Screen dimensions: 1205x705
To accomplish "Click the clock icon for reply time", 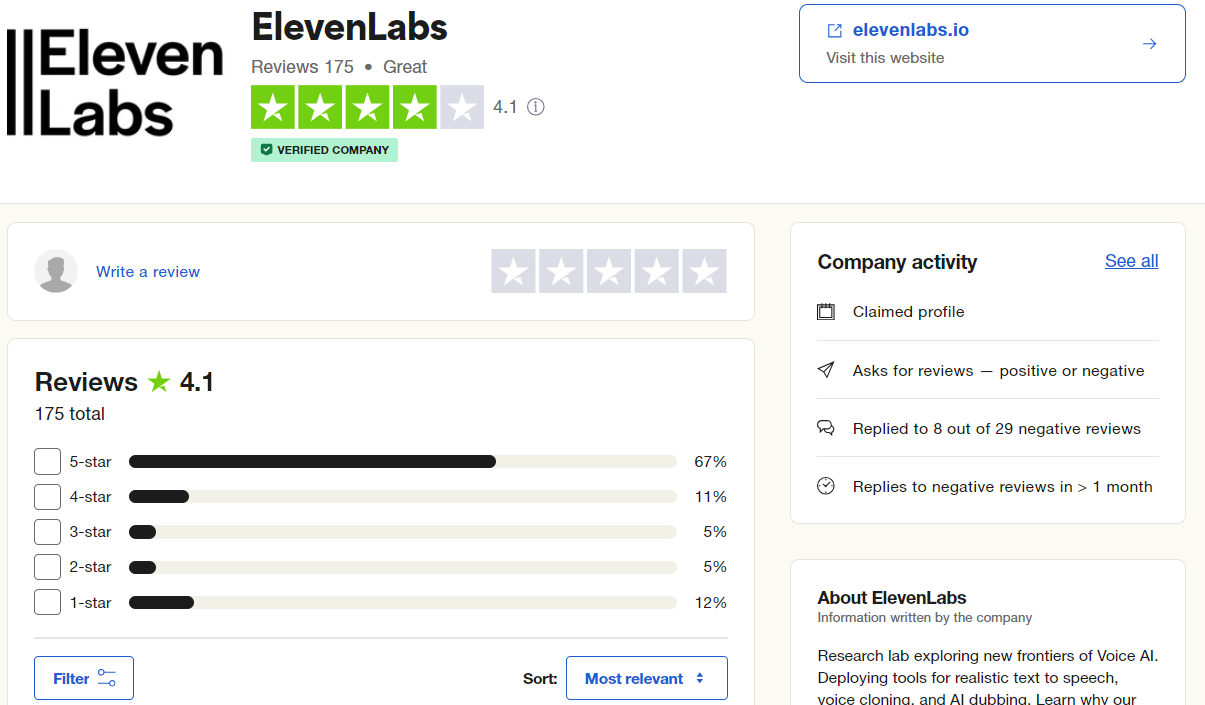I will tap(826, 486).
